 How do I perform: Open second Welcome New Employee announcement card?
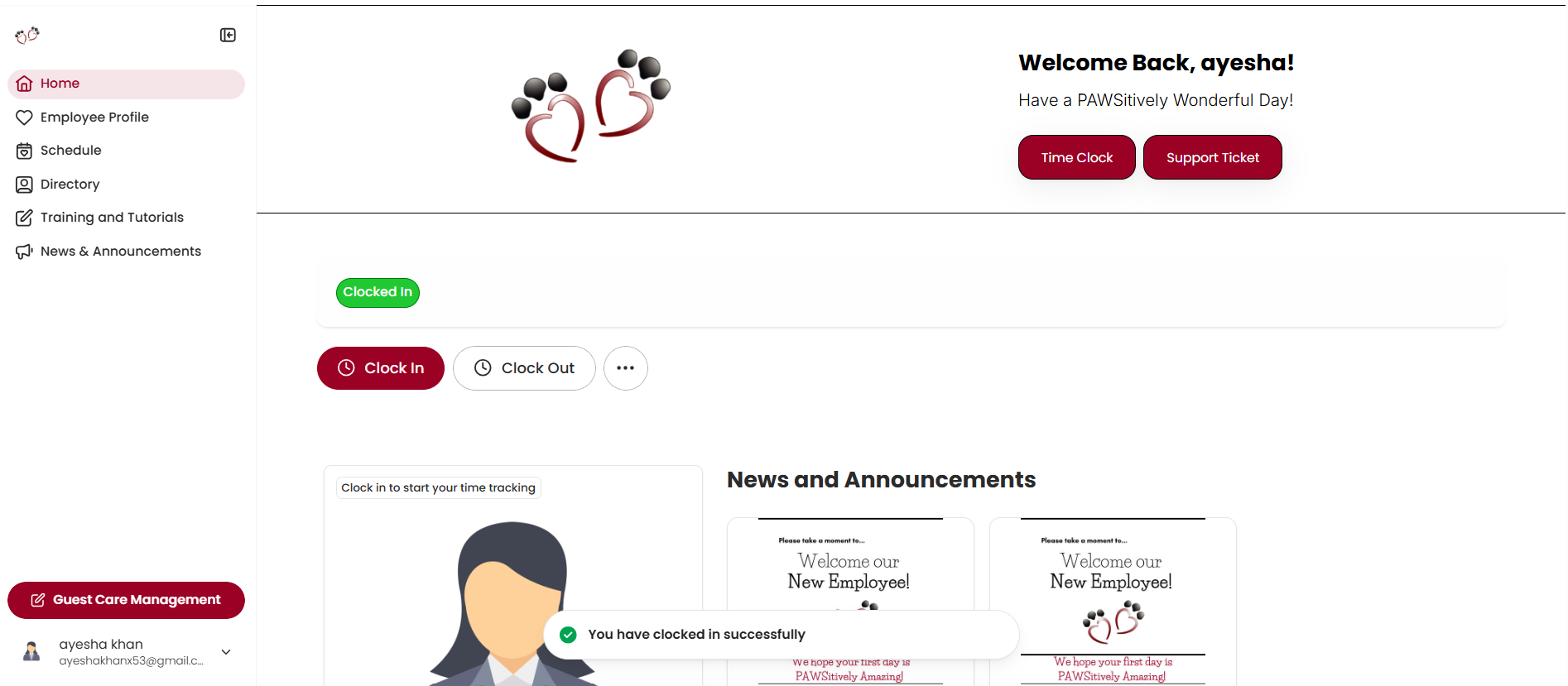(x=1113, y=601)
